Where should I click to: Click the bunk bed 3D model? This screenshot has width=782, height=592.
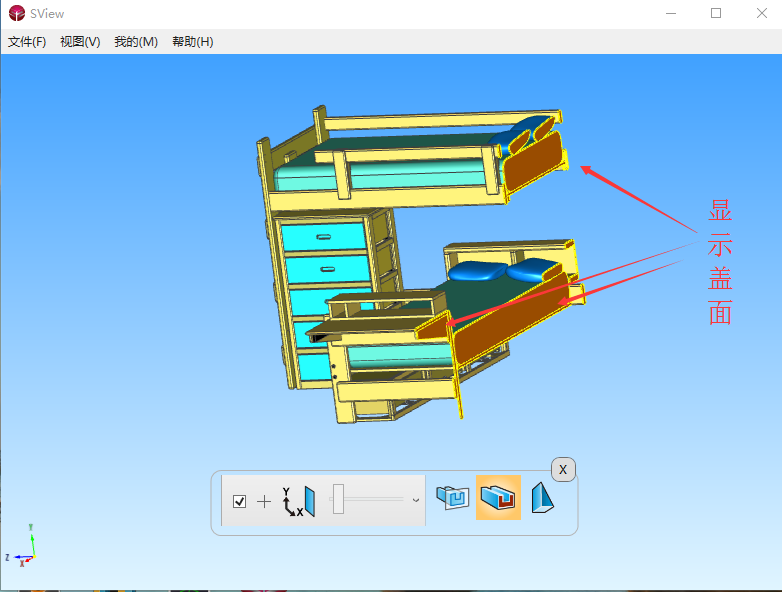pyautogui.click(x=419, y=263)
